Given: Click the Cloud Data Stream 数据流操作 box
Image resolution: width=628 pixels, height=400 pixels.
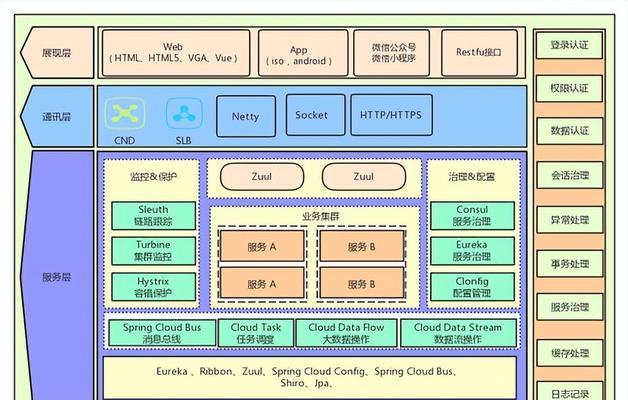Looking at the screenshot, I should [458, 333].
